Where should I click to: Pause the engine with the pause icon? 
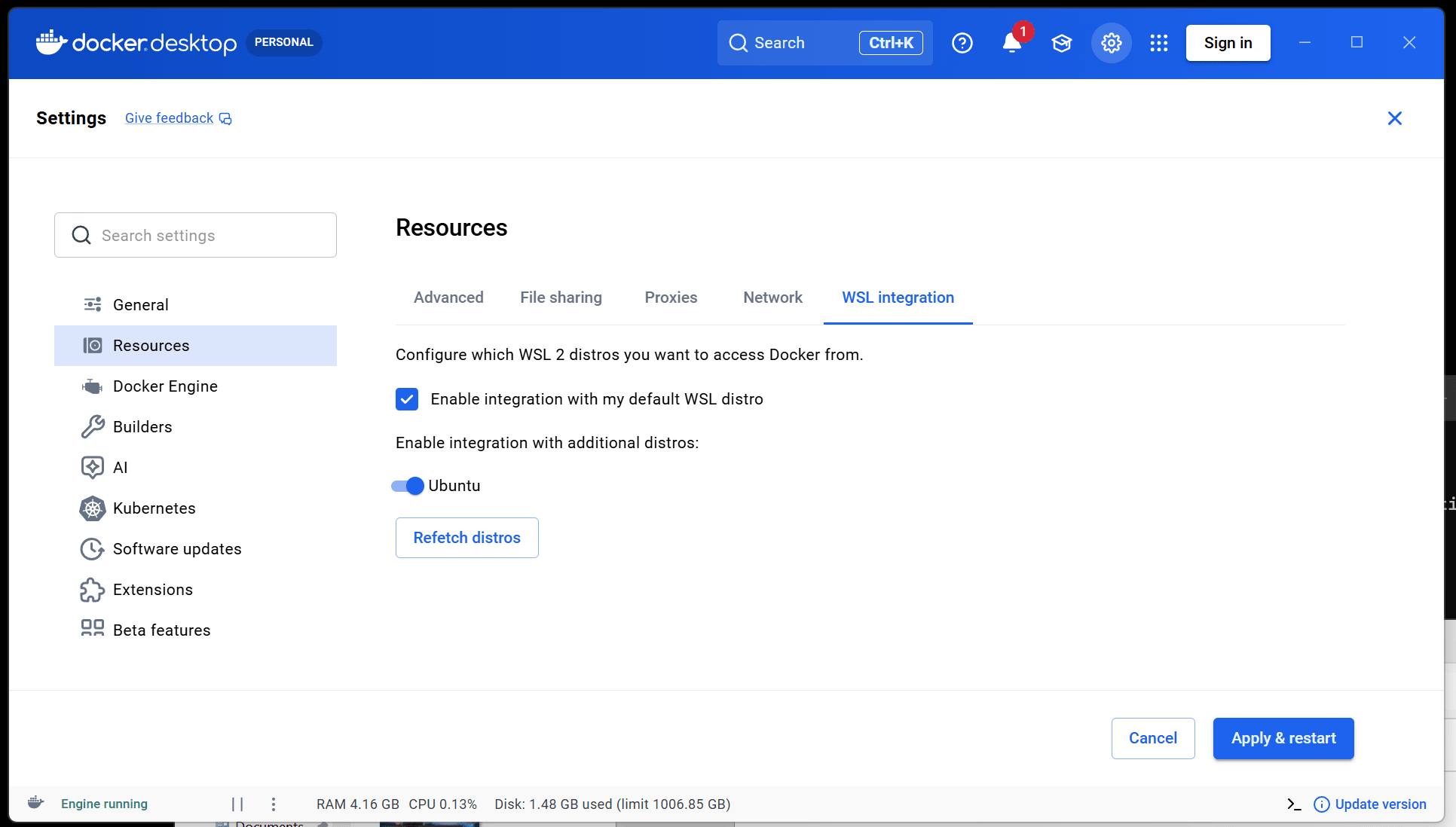click(x=237, y=804)
